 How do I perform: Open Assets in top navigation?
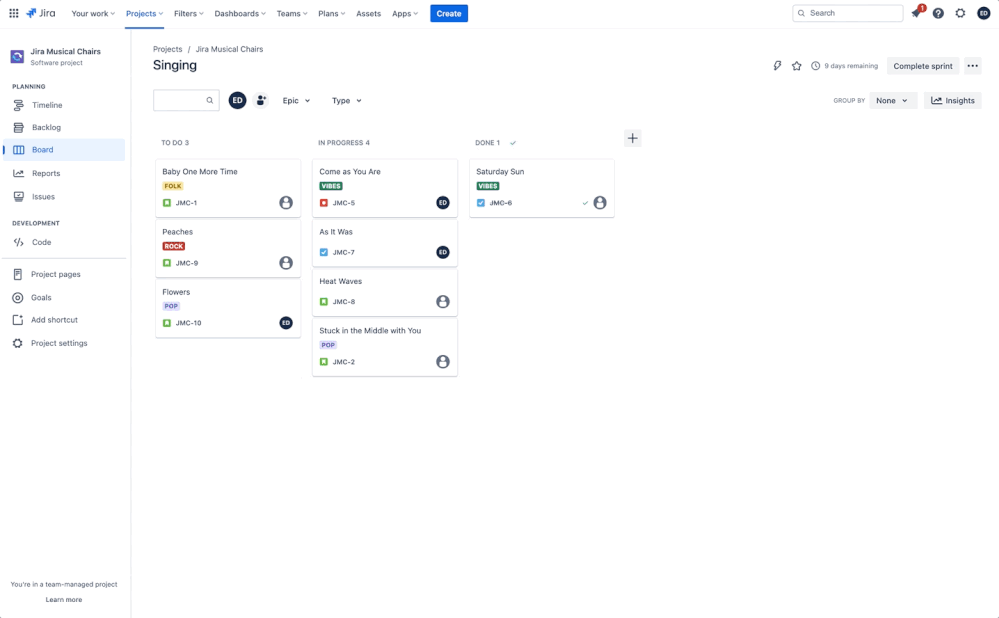coord(368,13)
